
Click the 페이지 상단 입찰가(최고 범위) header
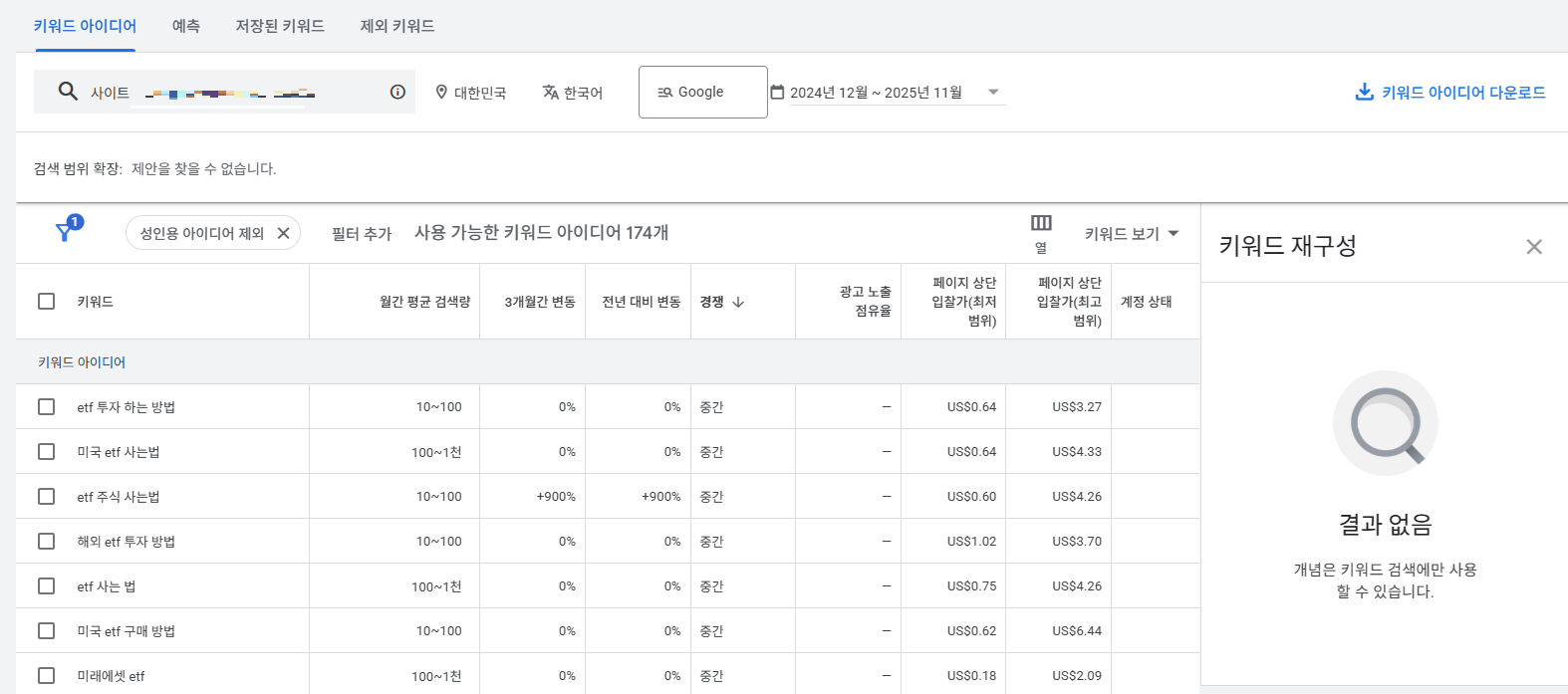tap(1069, 302)
